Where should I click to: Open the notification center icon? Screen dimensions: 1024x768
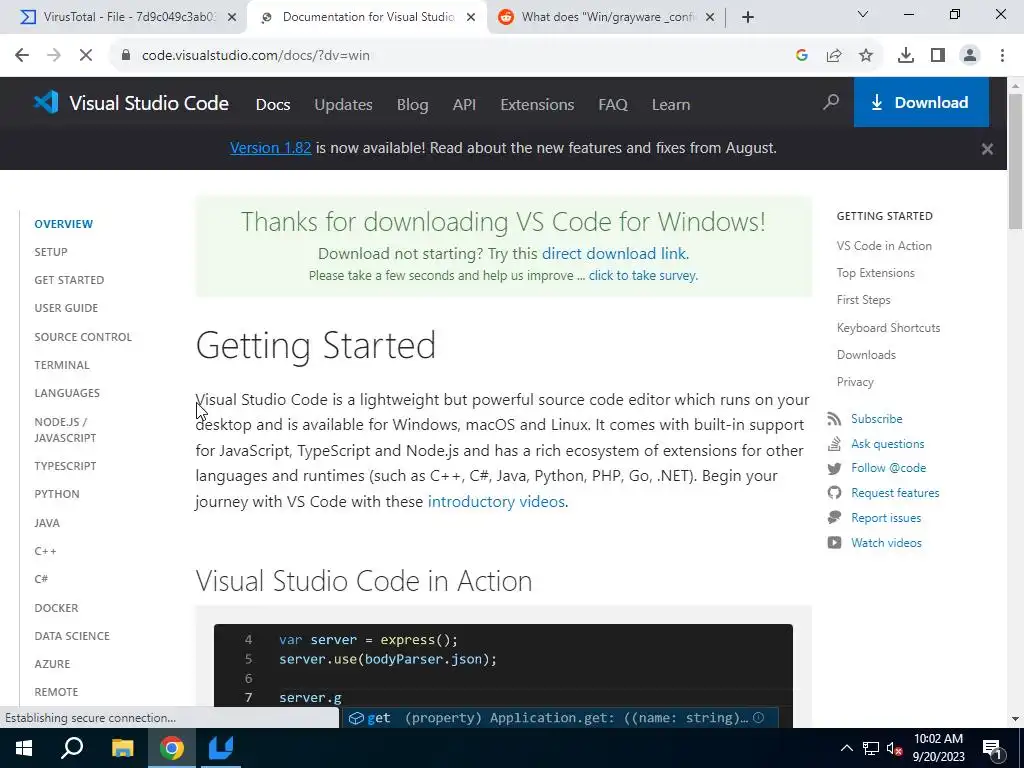[992, 749]
